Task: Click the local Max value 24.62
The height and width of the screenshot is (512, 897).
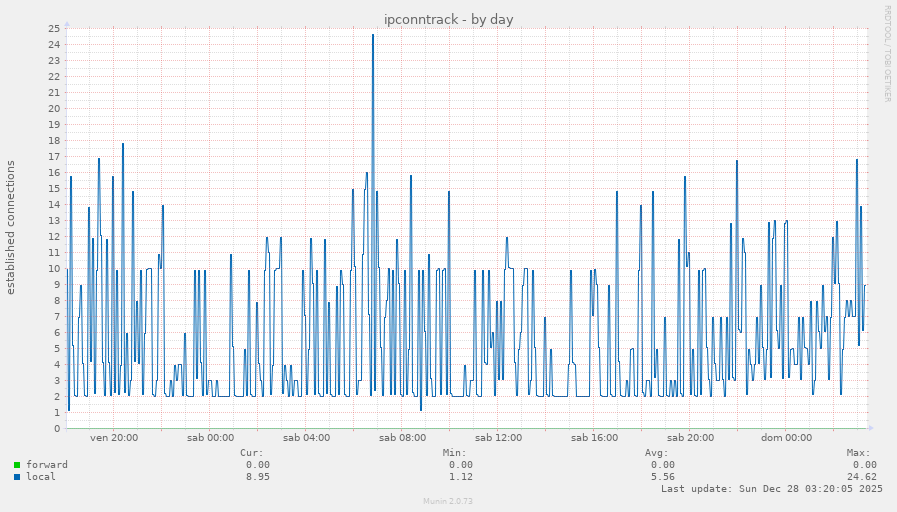Action: coord(861,477)
